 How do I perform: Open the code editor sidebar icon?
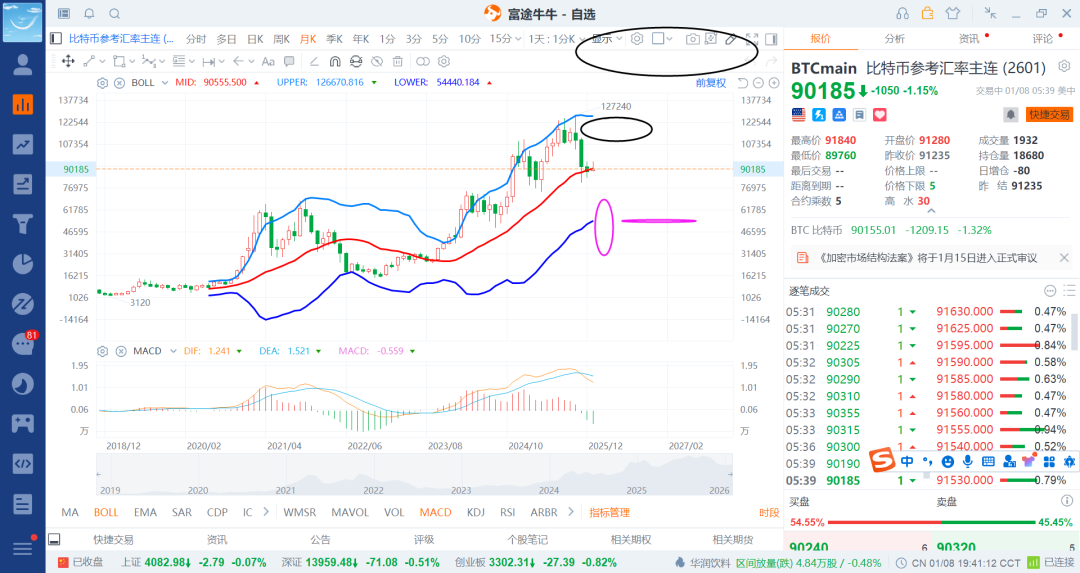23,463
